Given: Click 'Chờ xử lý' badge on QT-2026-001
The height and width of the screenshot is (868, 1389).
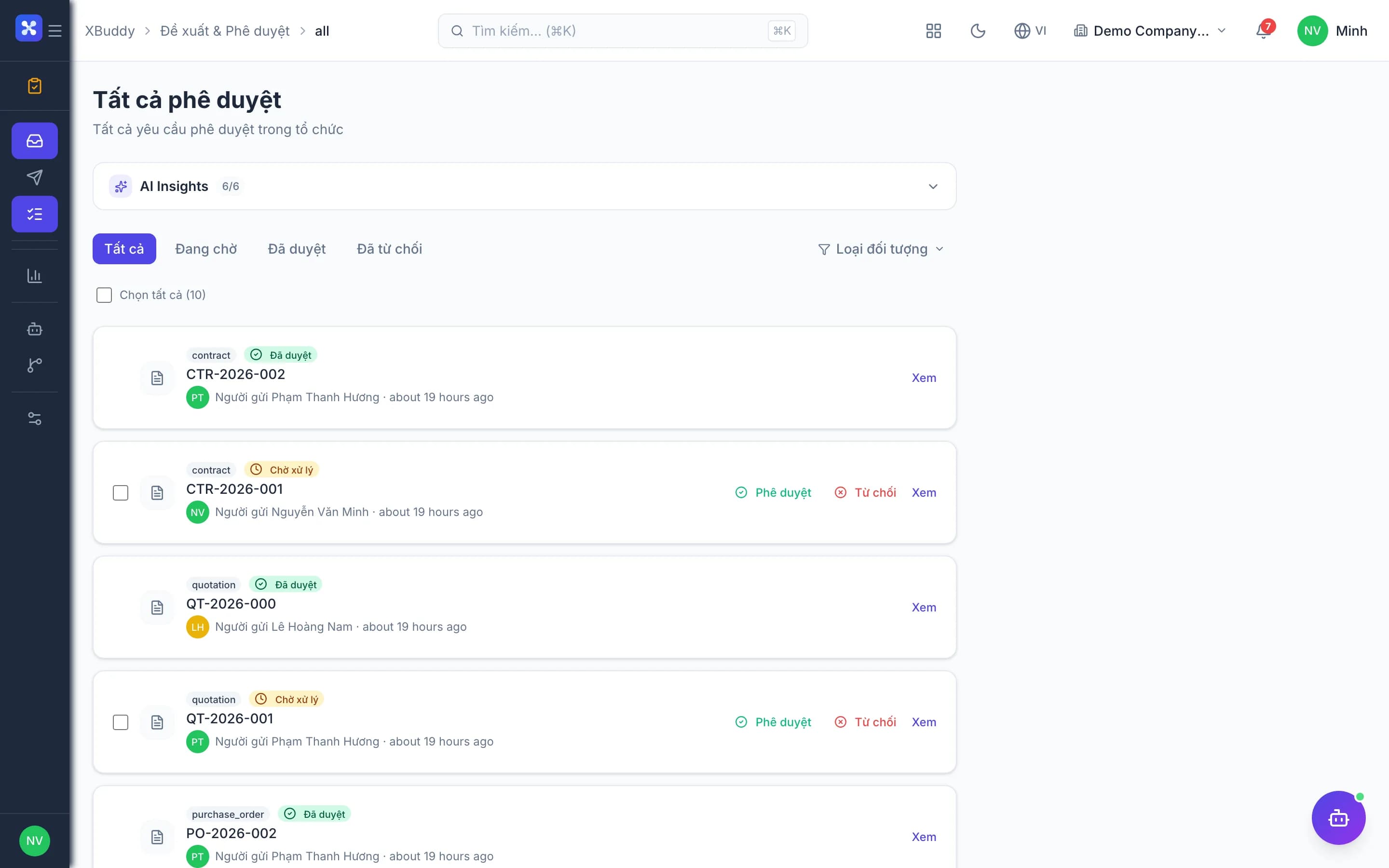Looking at the screenshot, I should [286, 699].
